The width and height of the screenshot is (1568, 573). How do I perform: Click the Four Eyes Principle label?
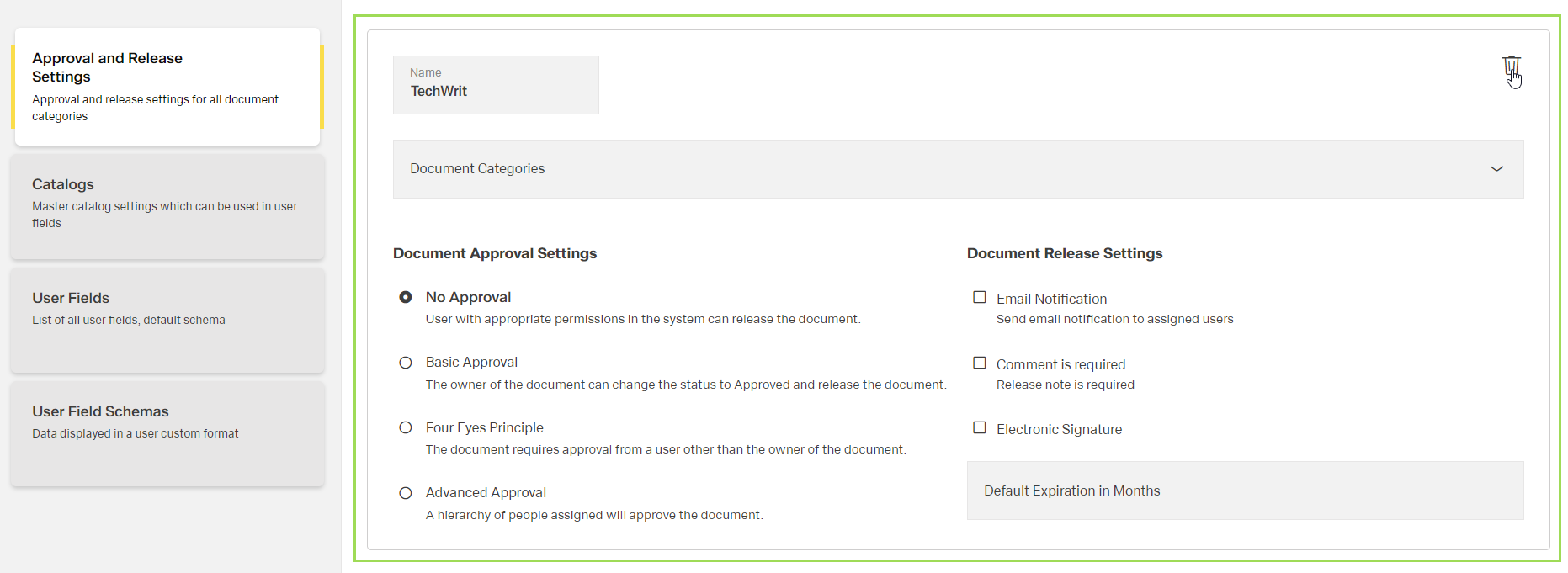pyautogui.click(x=484, y=427)
